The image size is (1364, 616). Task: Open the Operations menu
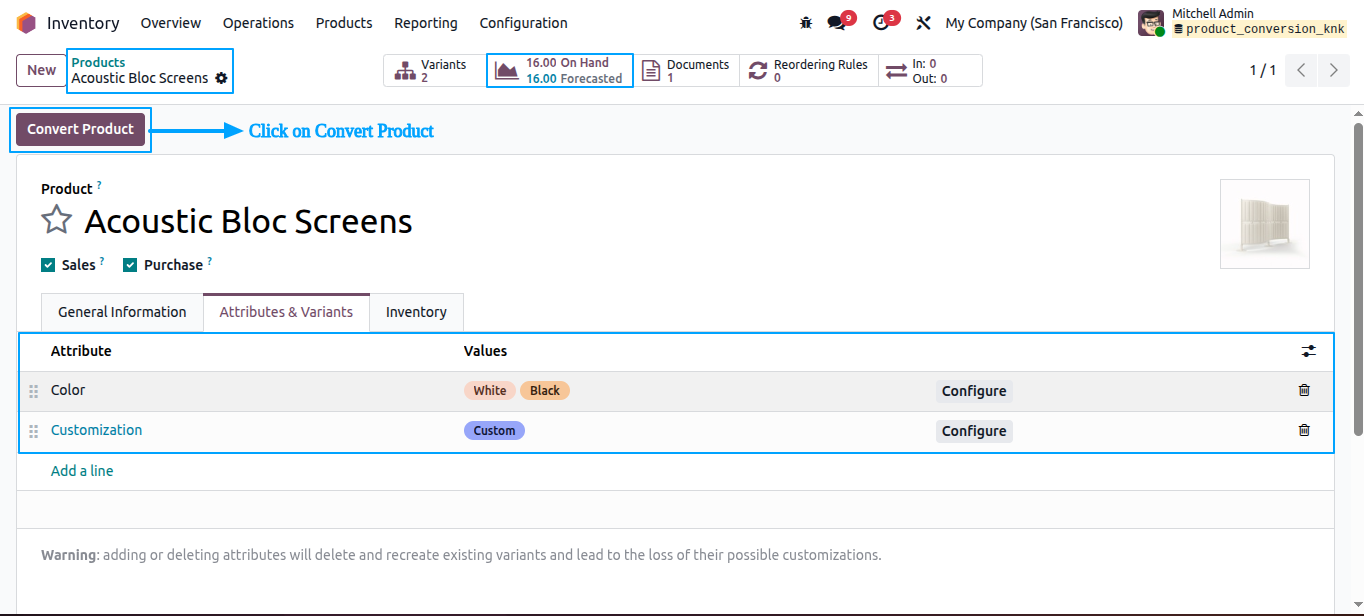258,22
